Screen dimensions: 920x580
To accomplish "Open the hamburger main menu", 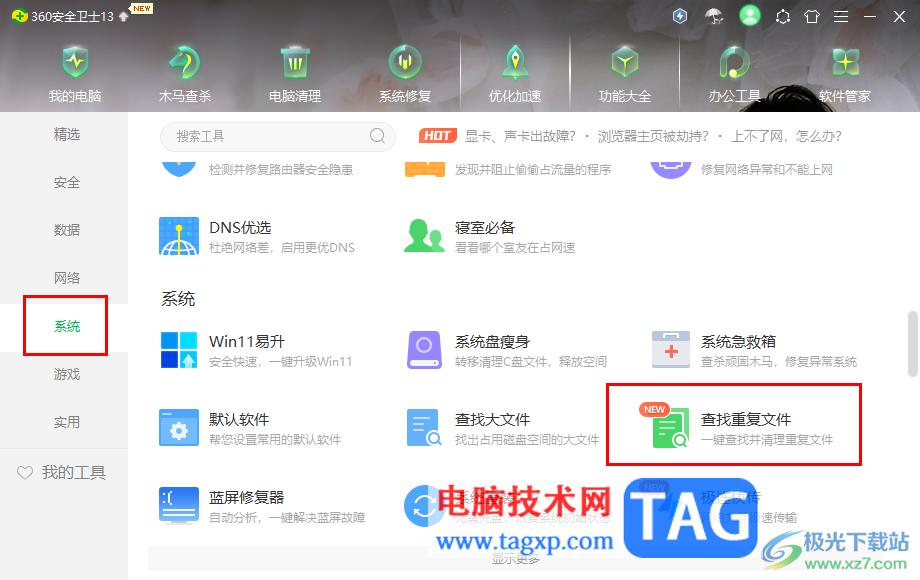I will tap(841, 16).
